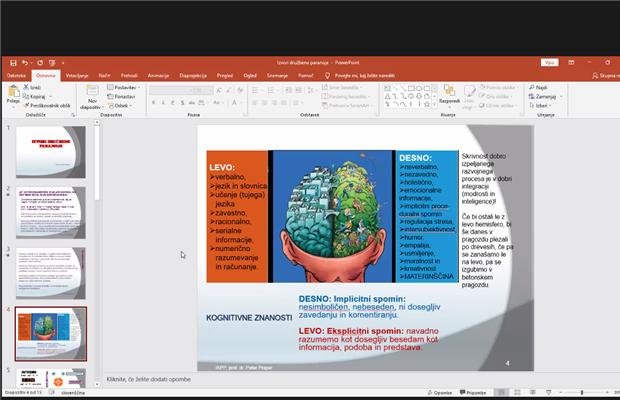Align text left
Screen dimensions: 620x400
click(255, 103)
